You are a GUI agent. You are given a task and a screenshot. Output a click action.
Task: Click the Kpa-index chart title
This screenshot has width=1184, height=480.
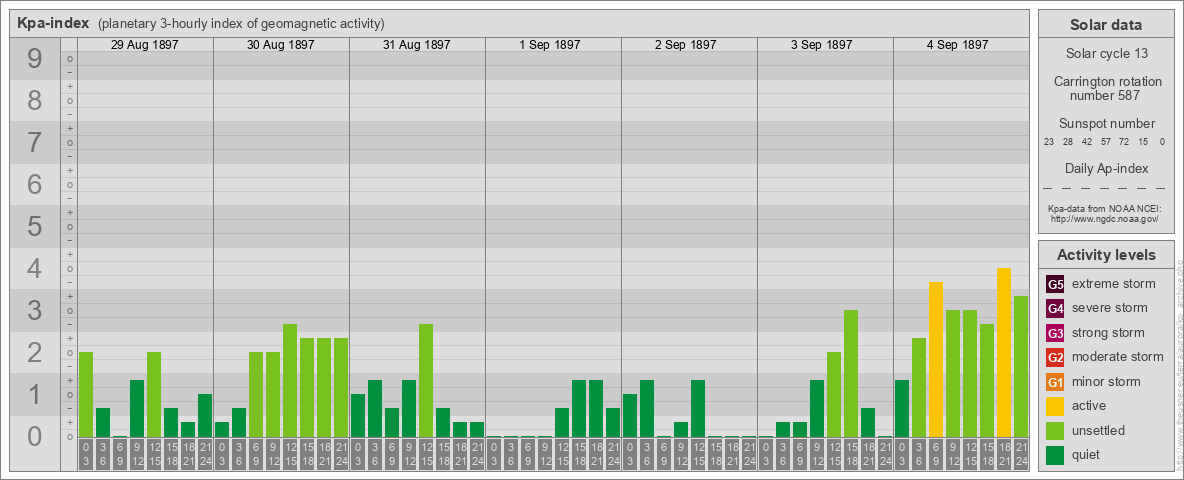(x=53, y=23)
